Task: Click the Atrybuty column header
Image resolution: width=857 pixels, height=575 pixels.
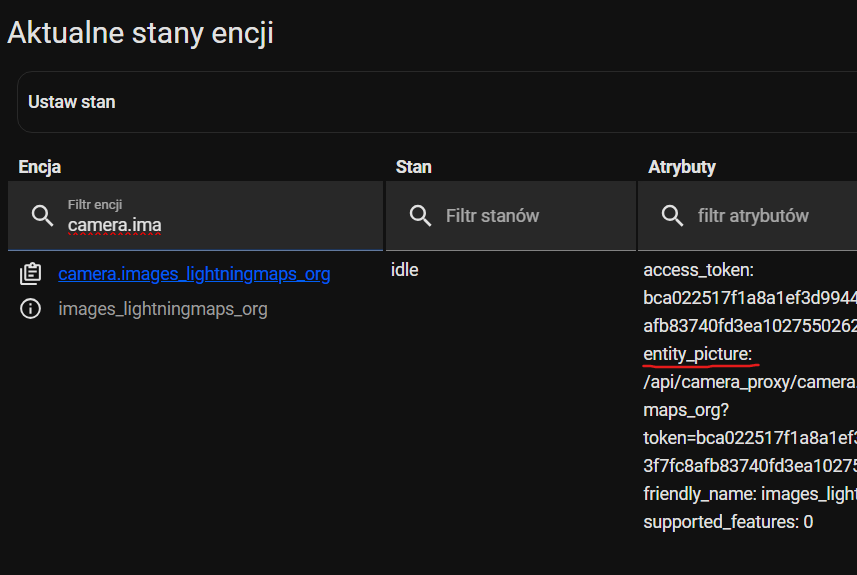Action: point(682,167)
